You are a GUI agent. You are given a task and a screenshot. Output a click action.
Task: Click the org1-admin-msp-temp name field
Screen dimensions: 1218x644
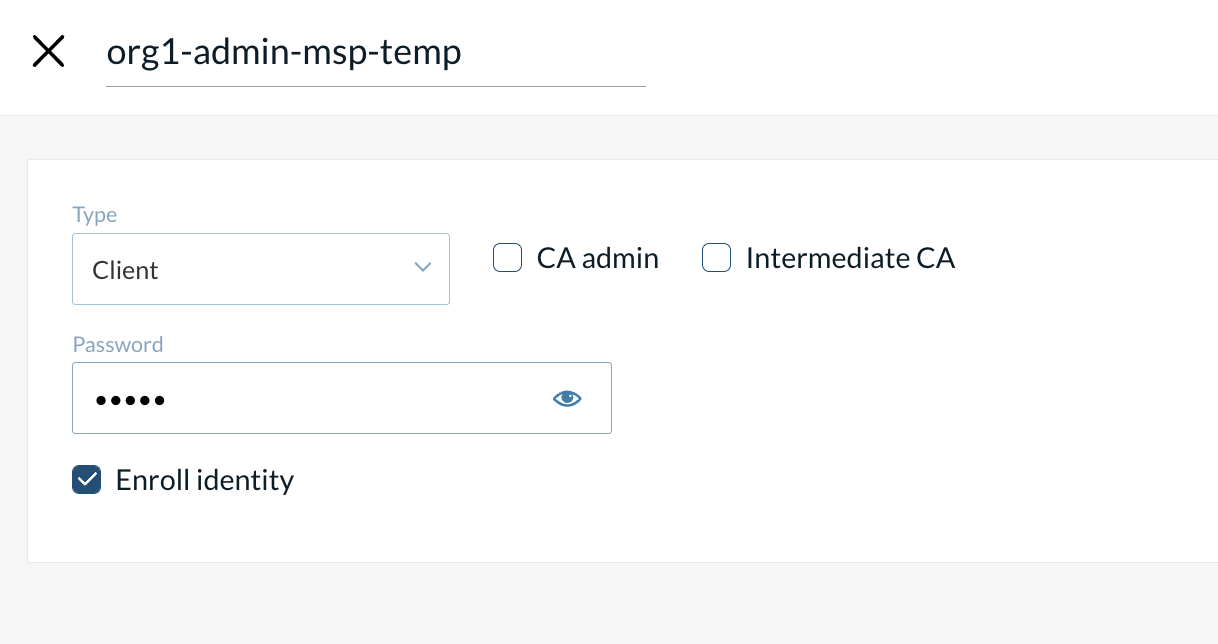(x=374, y=52)
